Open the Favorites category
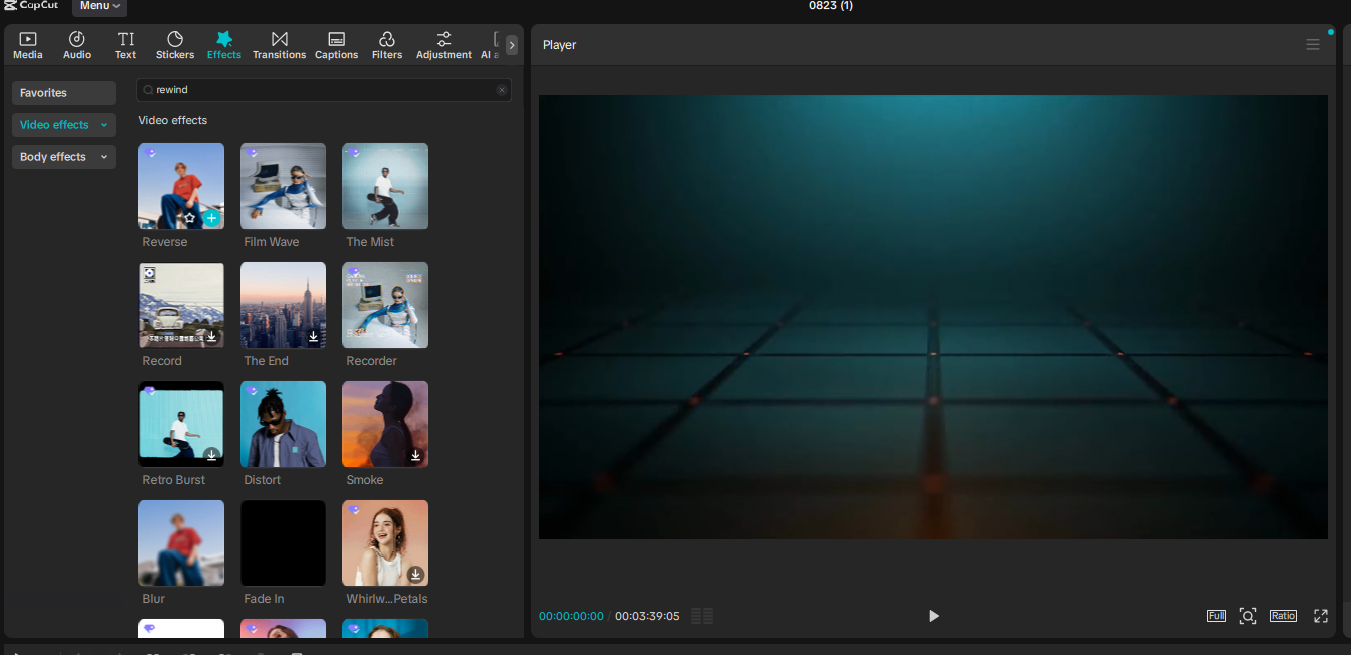The image size is (1351, 655). point(64,93)
